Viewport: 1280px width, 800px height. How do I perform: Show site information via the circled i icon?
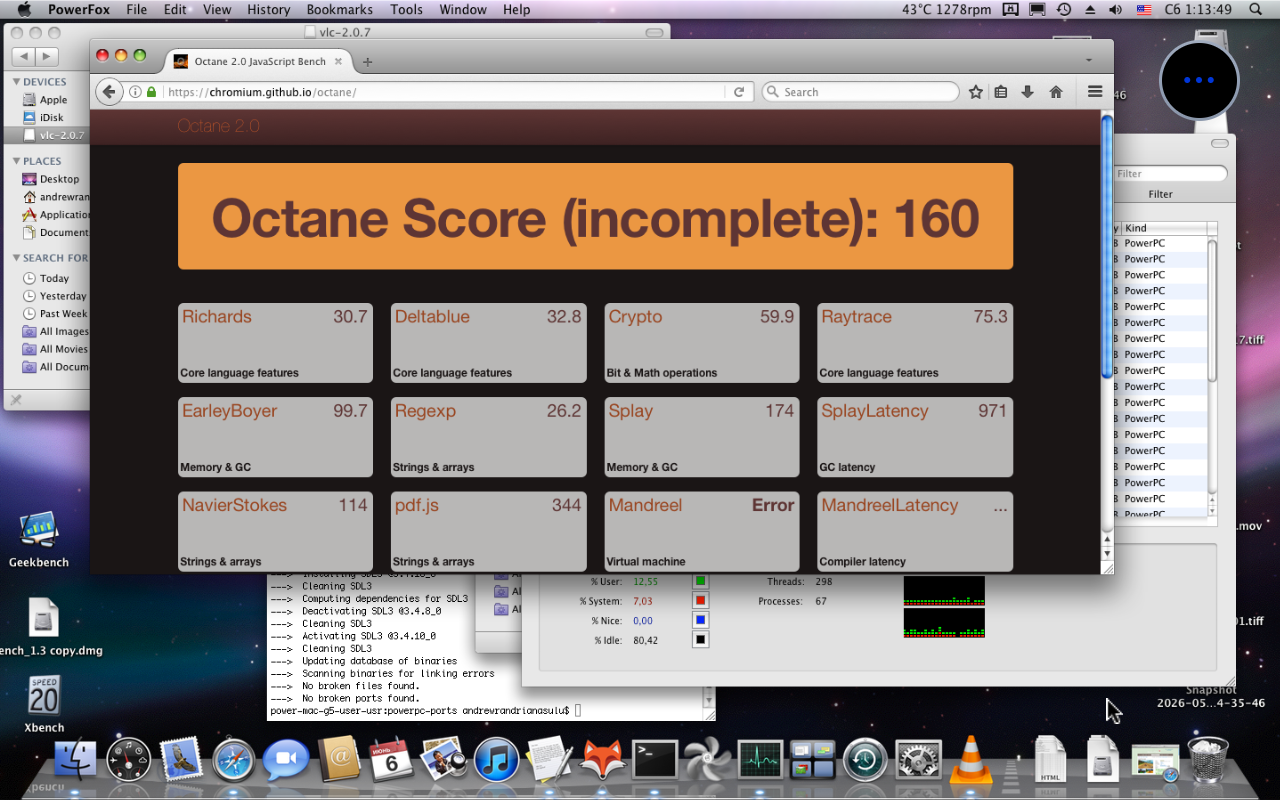(135, 92)
